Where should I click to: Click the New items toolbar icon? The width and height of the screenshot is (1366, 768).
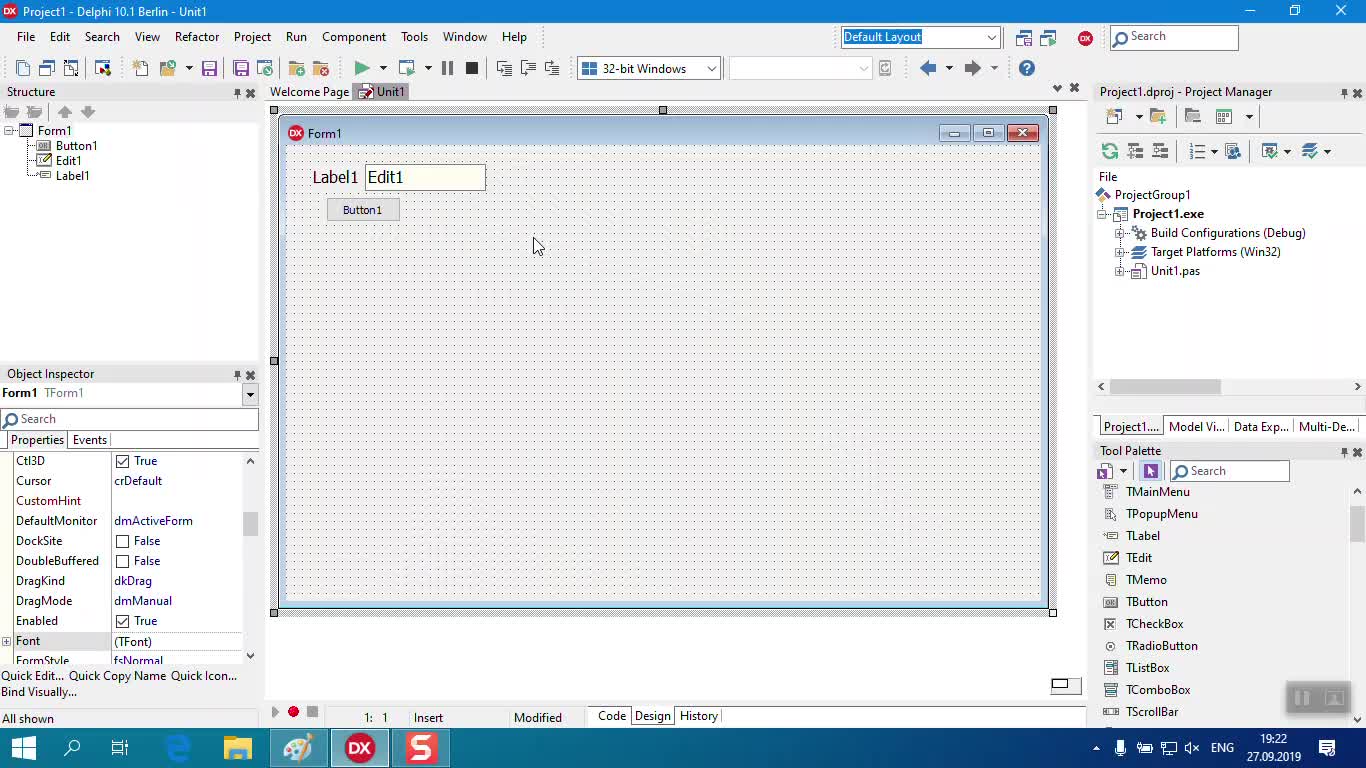coord(141,68)
